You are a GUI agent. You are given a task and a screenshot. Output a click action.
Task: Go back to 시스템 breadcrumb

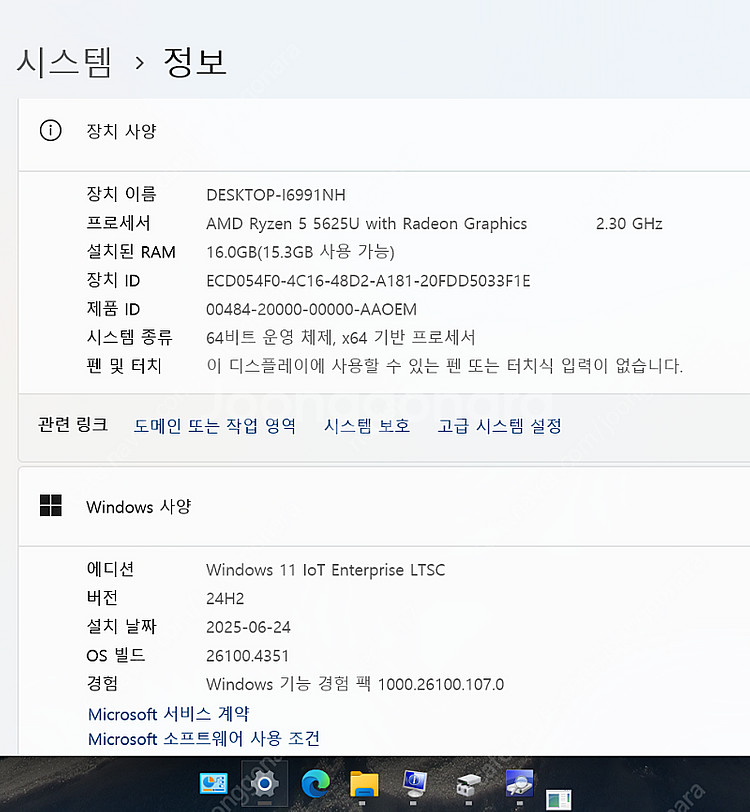(x=64, y=62)
